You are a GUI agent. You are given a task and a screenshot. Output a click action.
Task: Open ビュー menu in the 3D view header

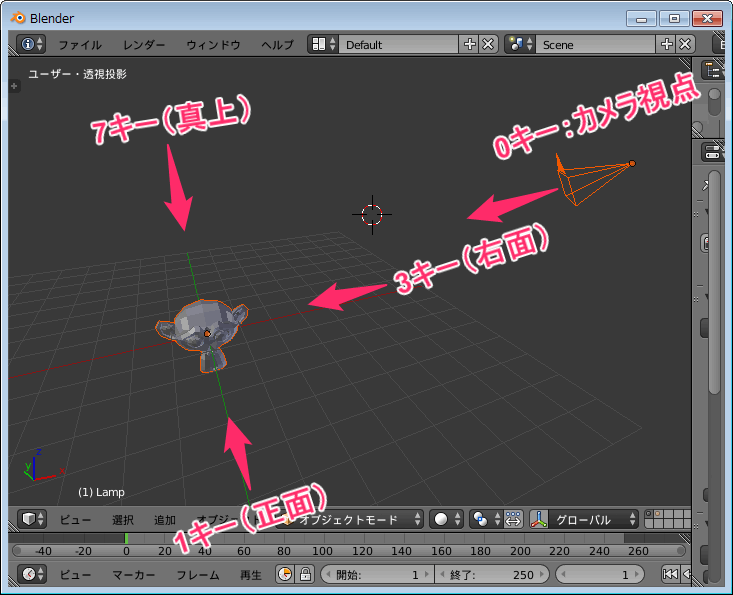[75, 519]
